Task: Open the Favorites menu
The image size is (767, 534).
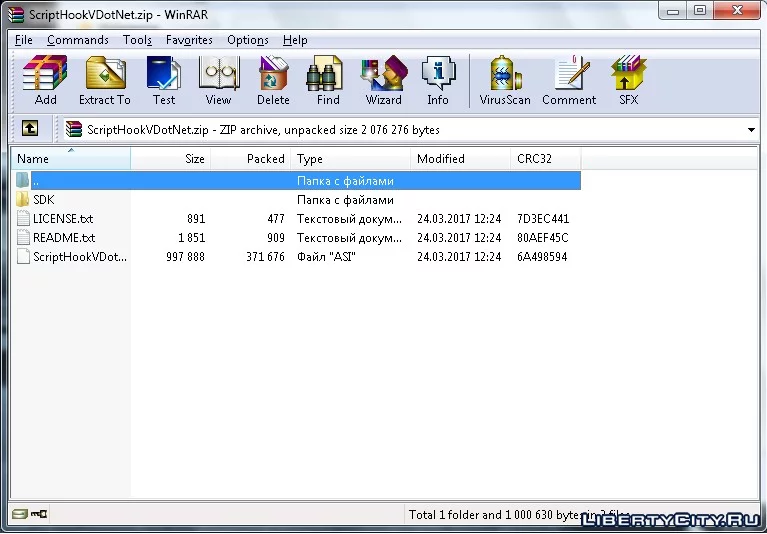Action: (x=189, y=40)
